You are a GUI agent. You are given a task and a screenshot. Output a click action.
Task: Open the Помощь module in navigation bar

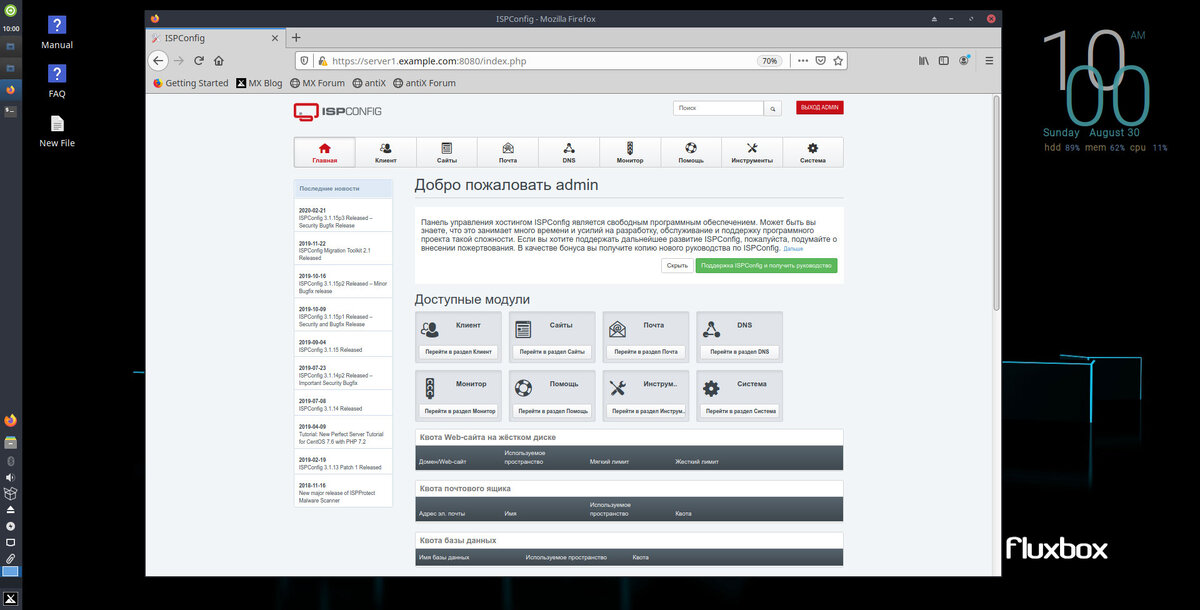click(x=691, y=152)
